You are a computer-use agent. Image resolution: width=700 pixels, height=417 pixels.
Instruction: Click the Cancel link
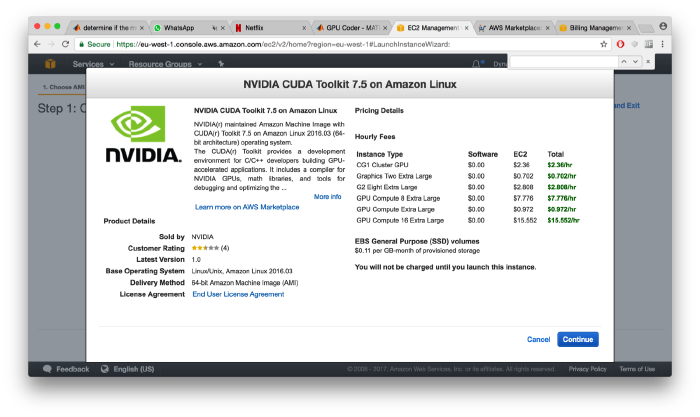pyautogui.click(x=538, y=339)
